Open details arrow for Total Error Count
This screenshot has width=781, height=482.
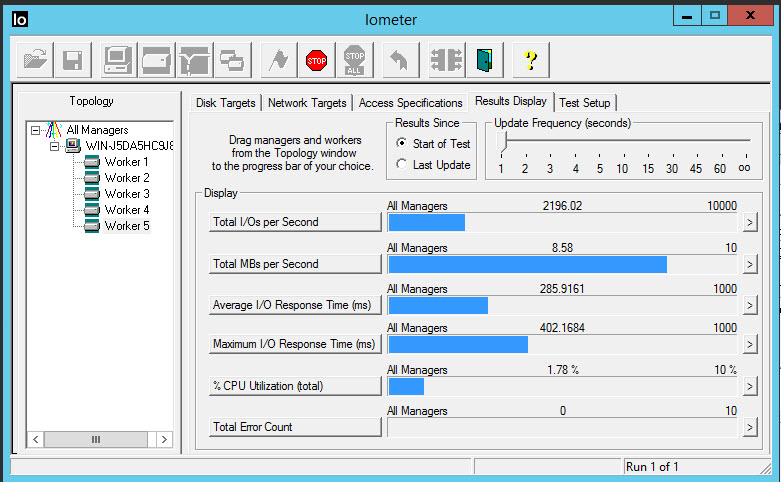tap(750, 427)
